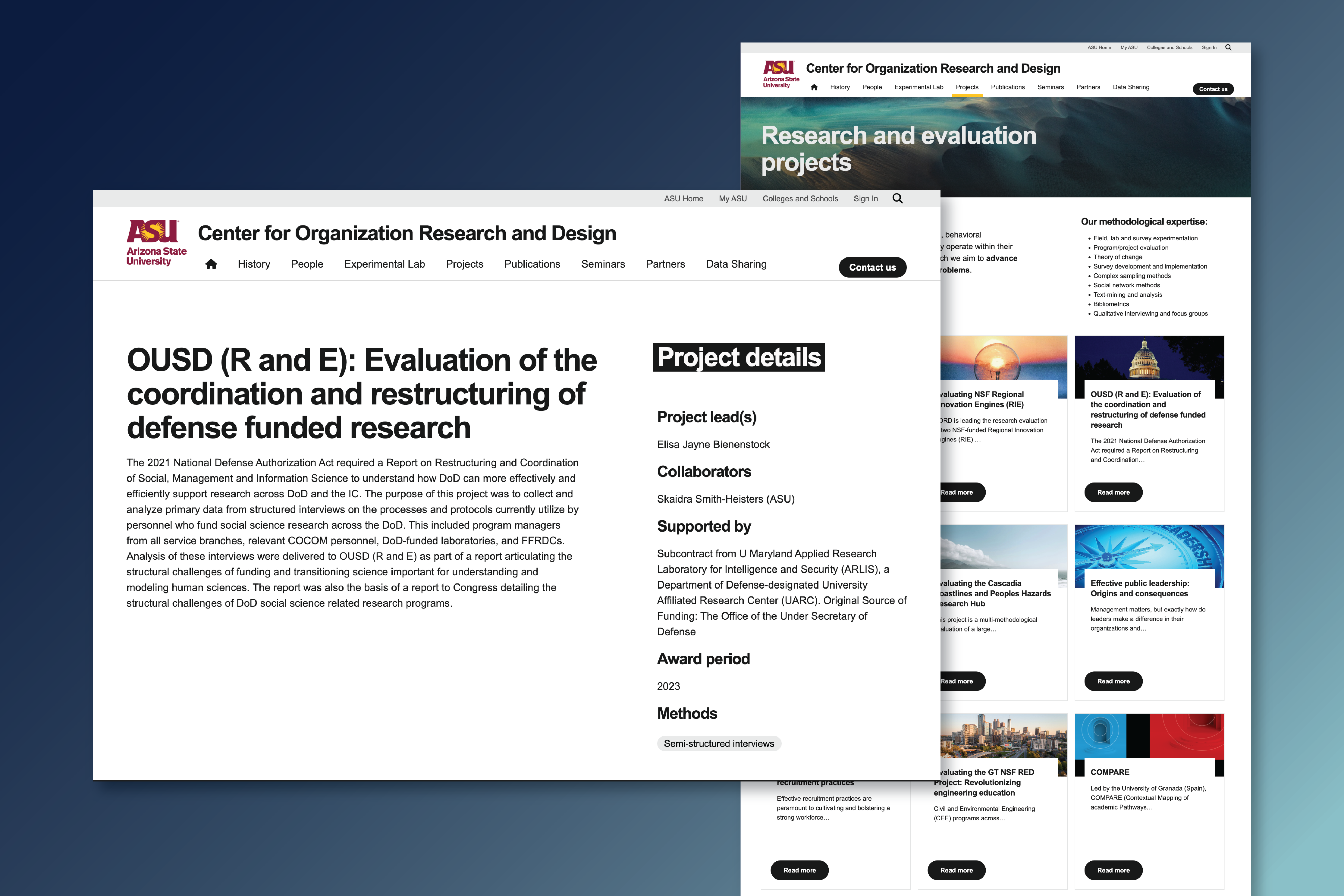Open Publications in the back window nav
This screenshot has height=896, width=1344.
coord(1008,87)
